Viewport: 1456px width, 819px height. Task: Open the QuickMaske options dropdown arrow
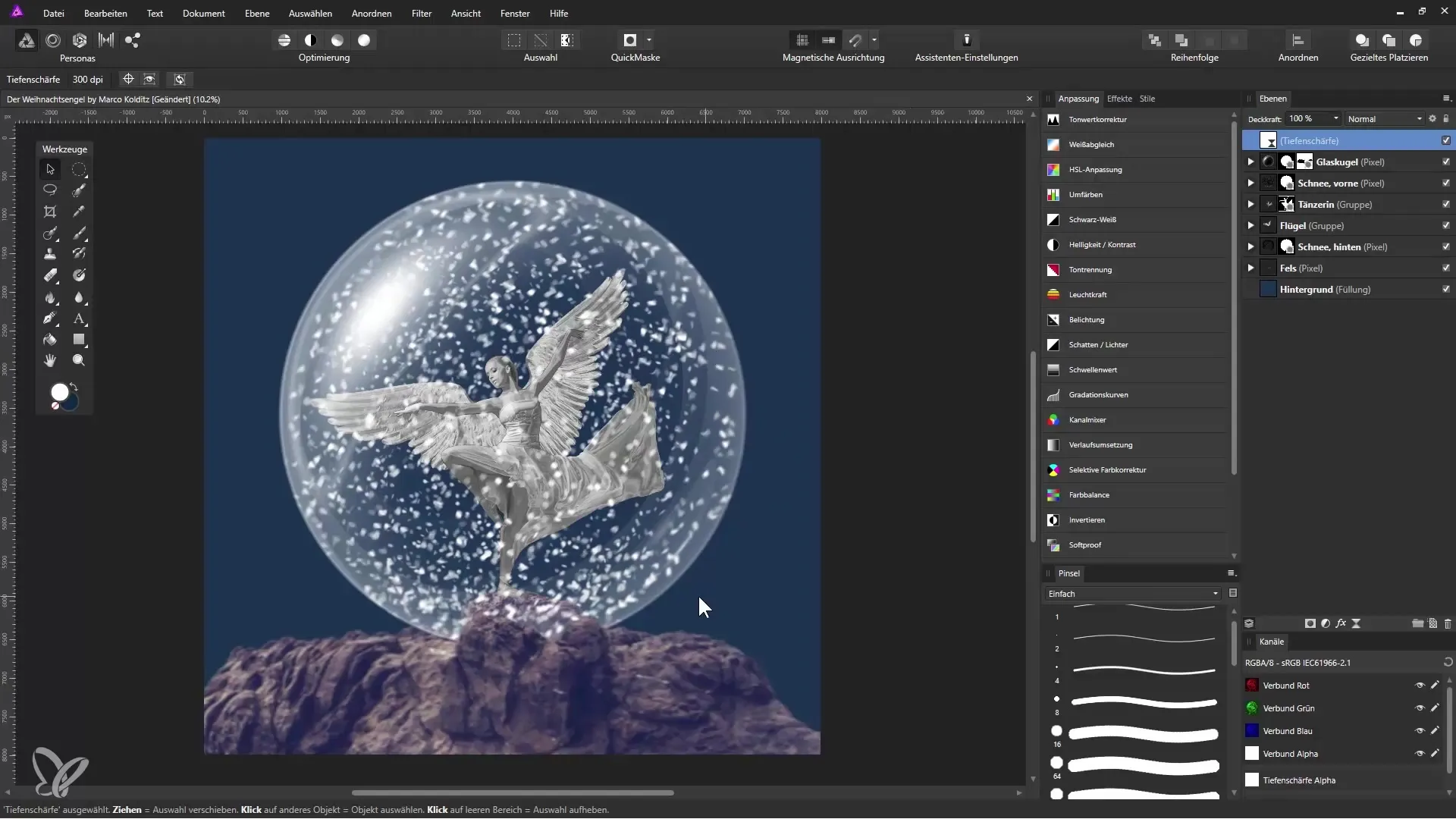click(x=649, y=40)
